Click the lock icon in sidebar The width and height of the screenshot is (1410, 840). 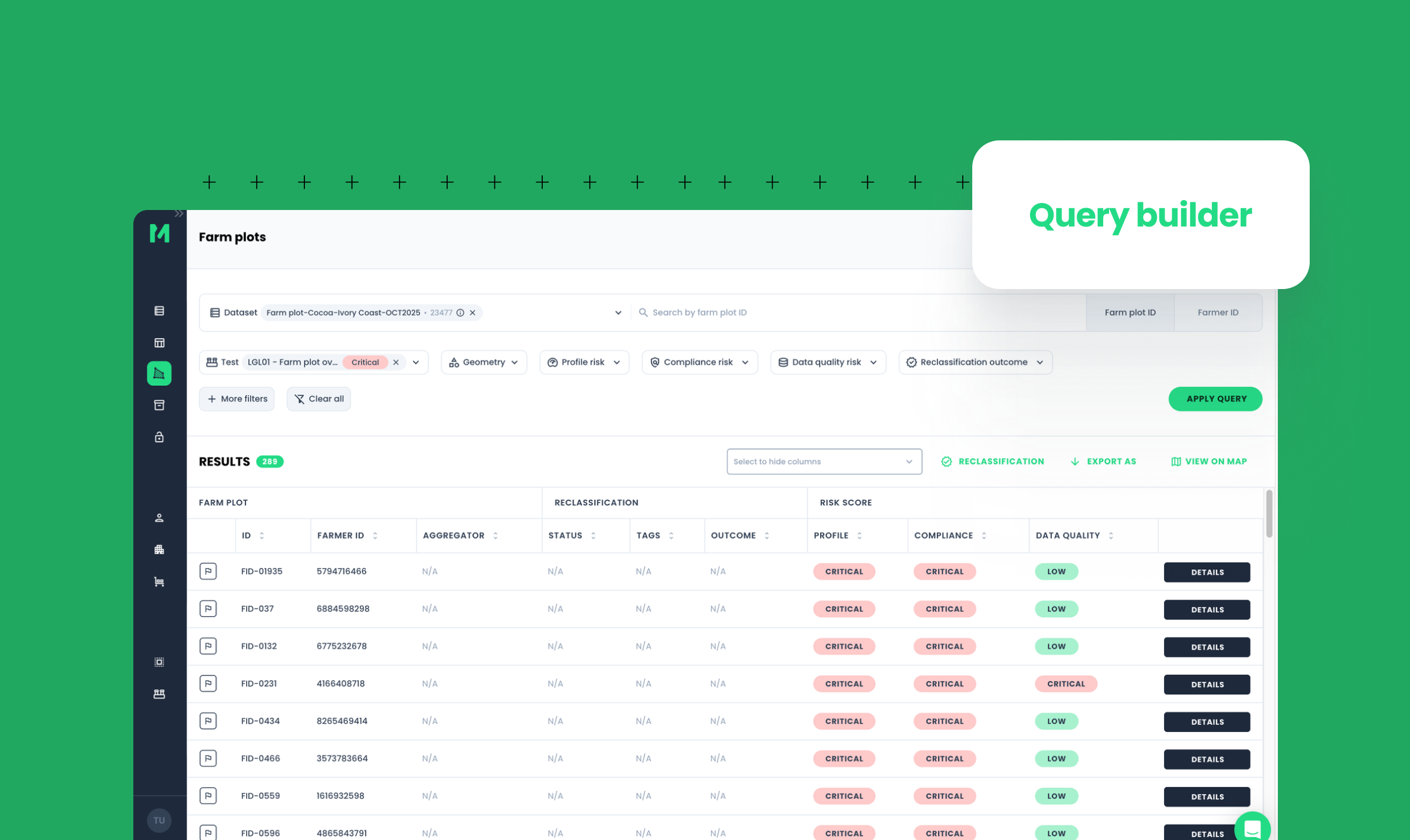point(159,437)
